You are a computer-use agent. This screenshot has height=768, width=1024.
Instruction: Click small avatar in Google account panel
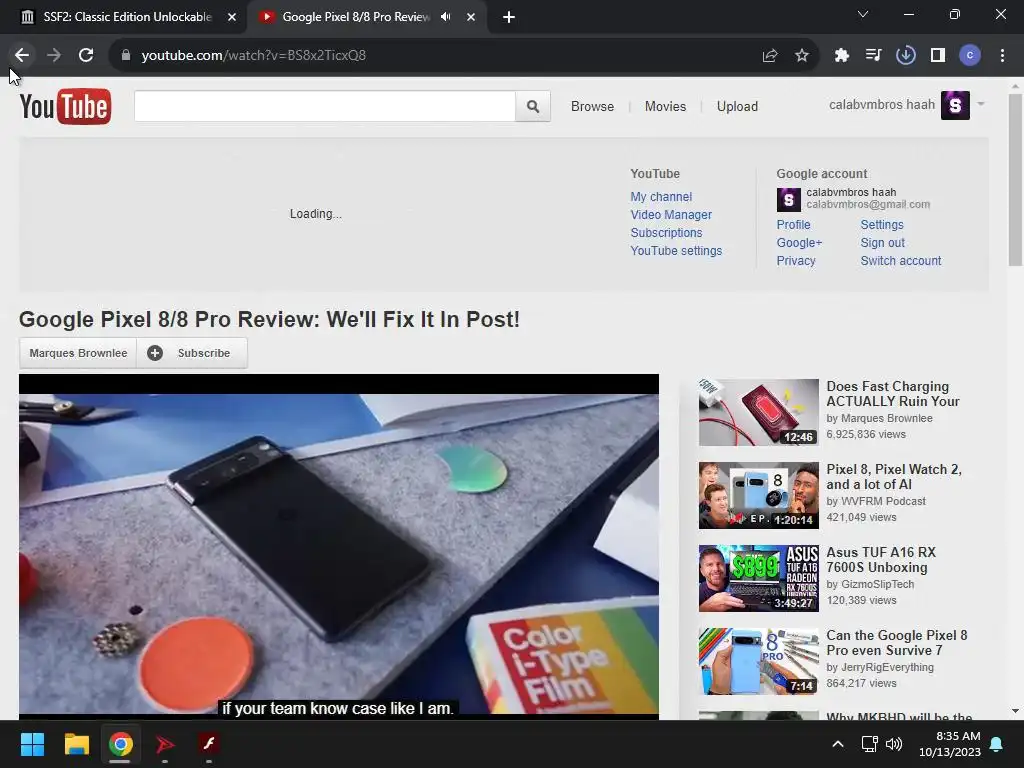coord(788,200)
